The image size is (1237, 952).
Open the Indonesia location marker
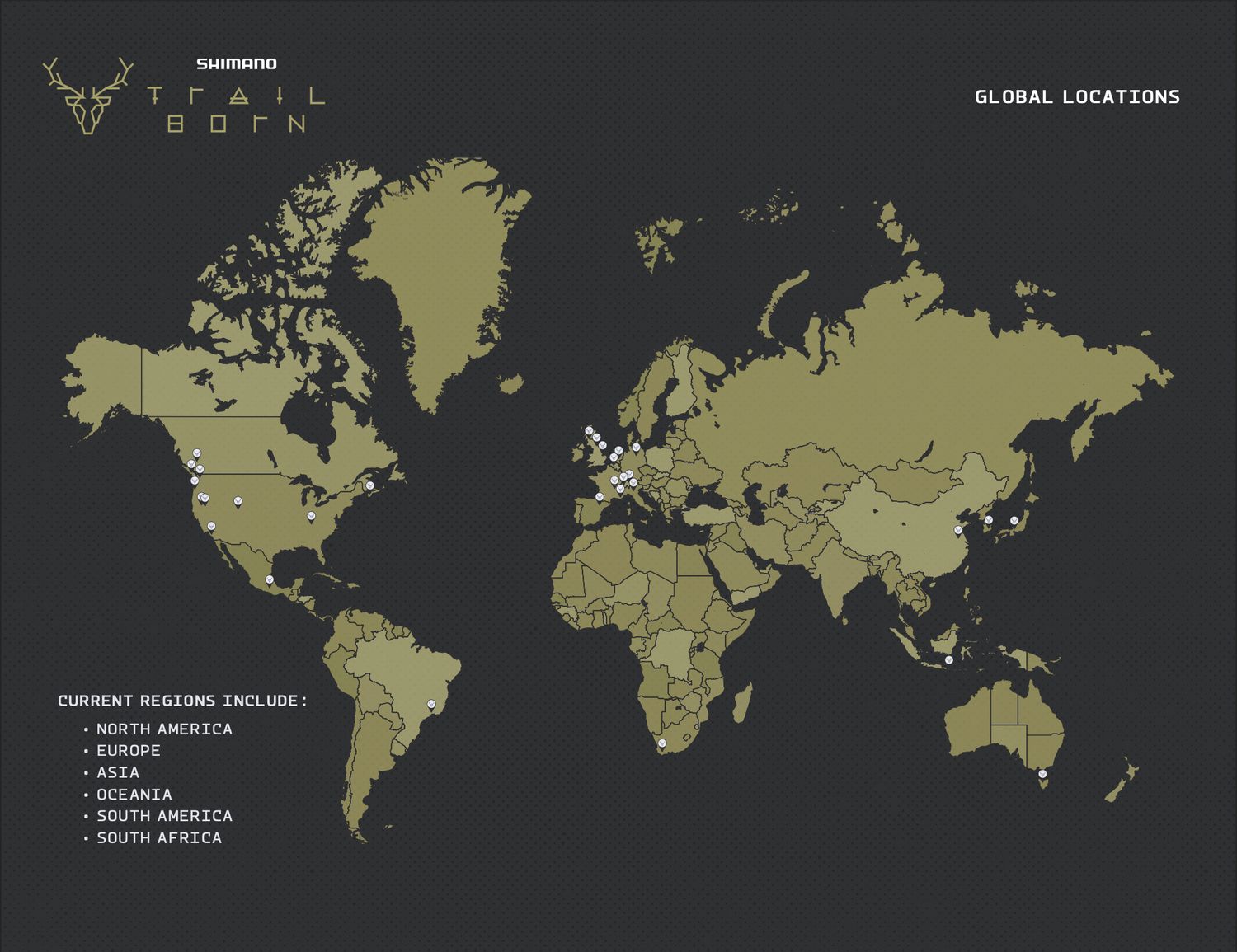[x=948, y=660]
